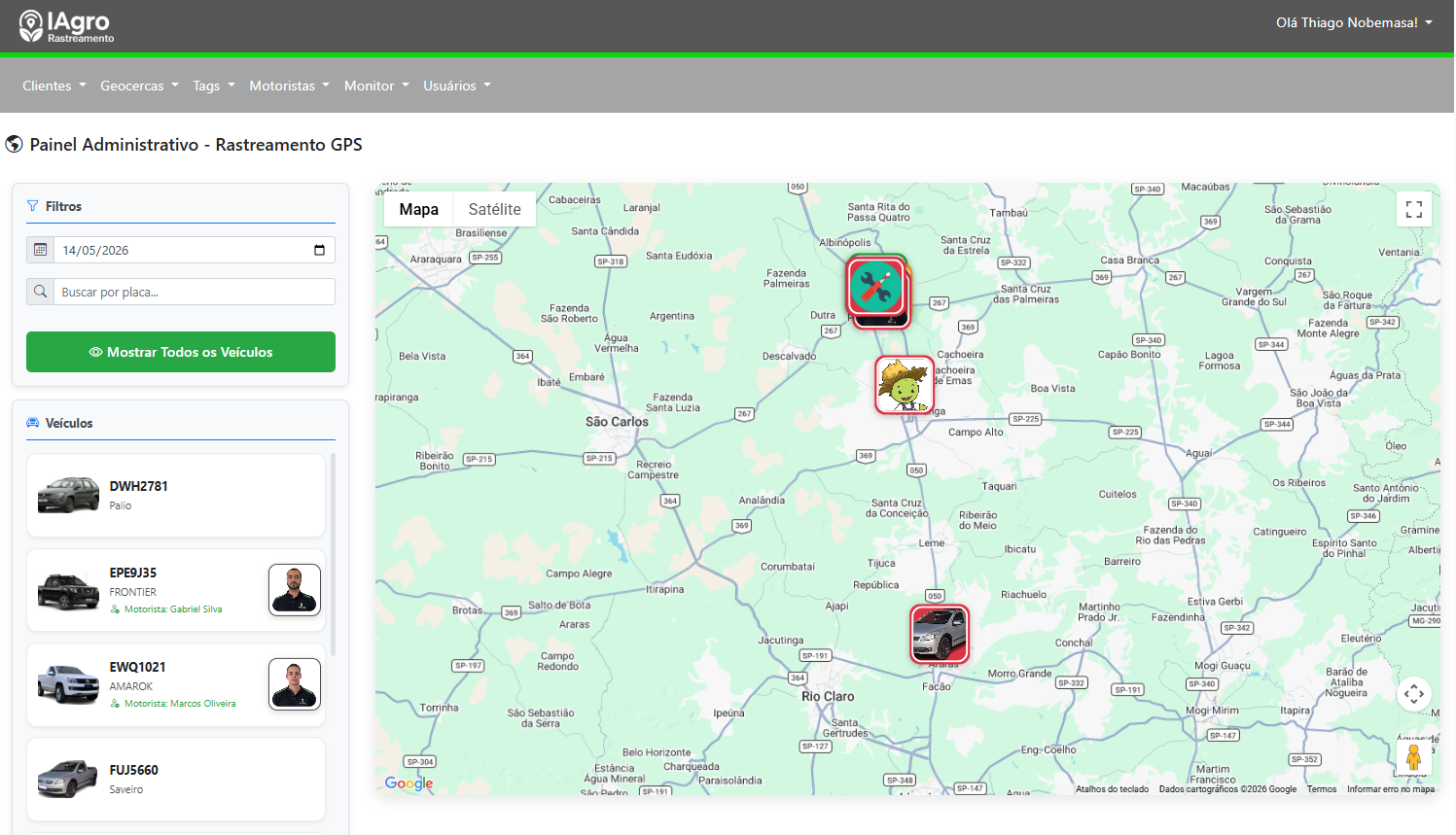Viewport: 1456px width, 835px height.
Task: Click the vehicle list scrollbar
Action: point(334,554)
